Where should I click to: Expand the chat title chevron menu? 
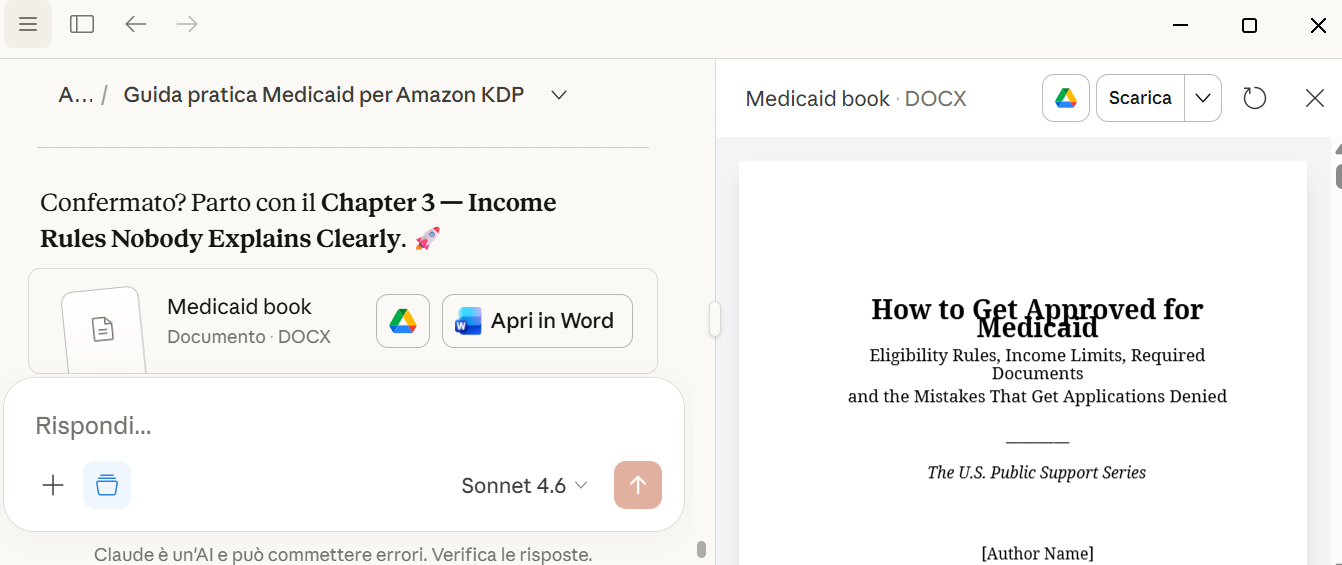click(559, 95)
